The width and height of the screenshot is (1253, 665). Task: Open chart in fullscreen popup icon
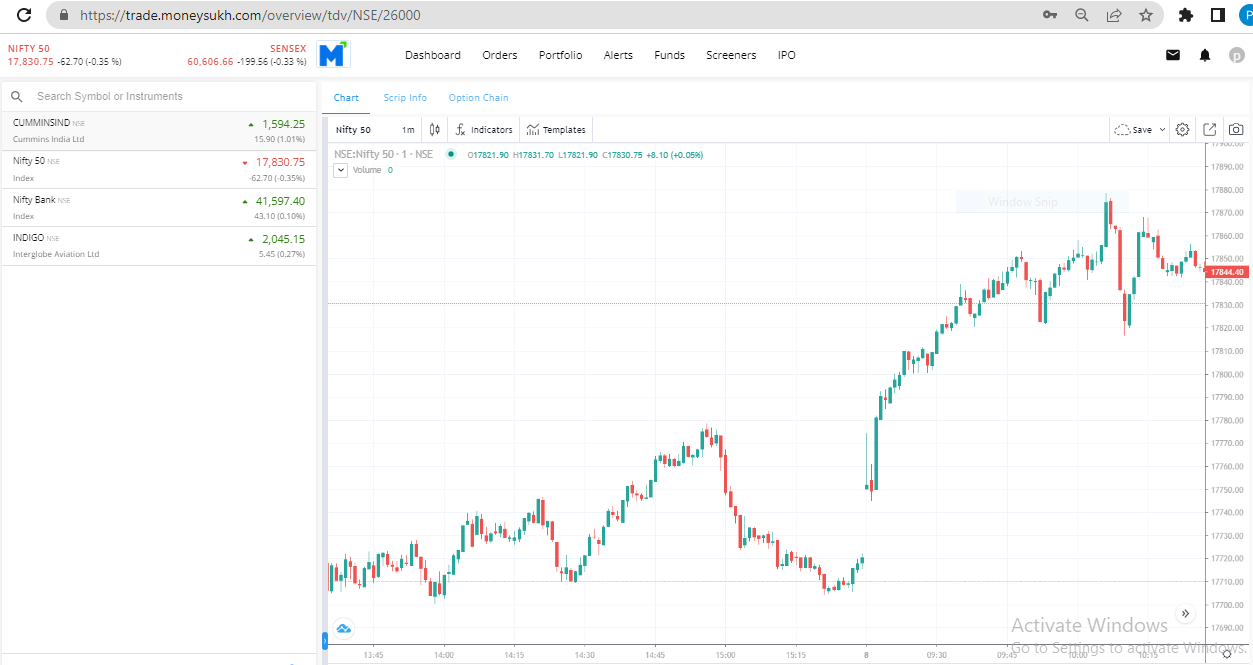coord(1210,130)
